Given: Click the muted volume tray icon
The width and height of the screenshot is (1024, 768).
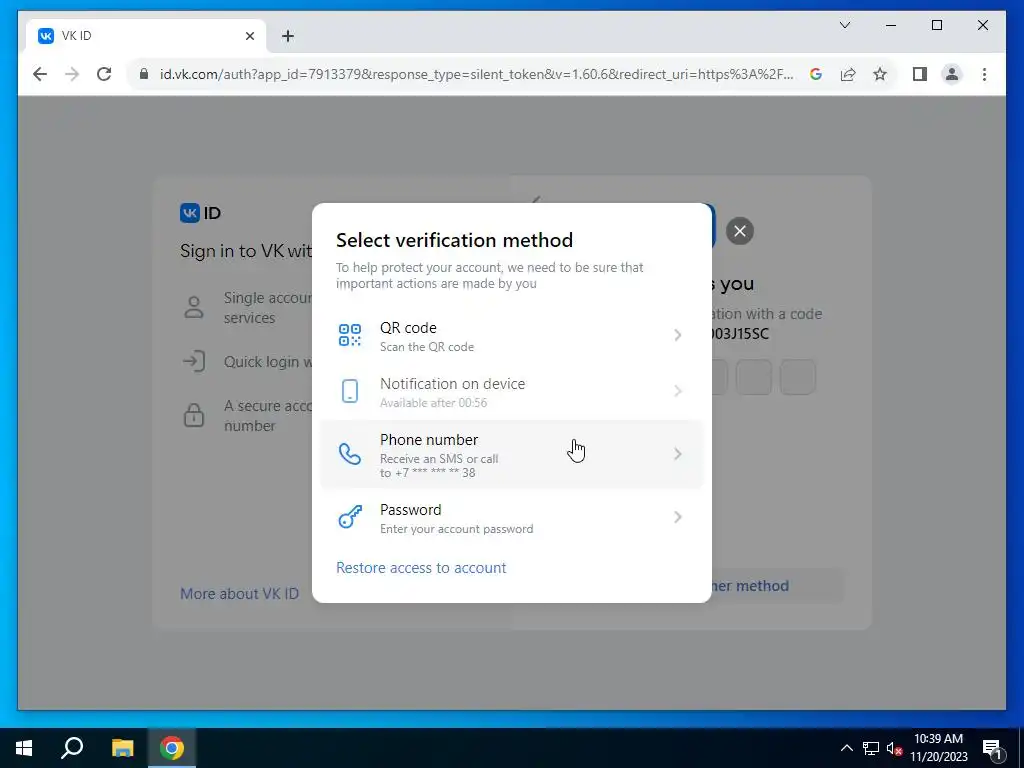Looking at the screenshot, I should pos(894,748).
